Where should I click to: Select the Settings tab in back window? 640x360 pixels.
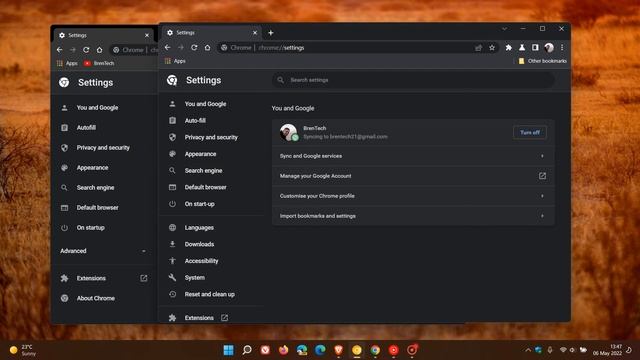[104, 35]
